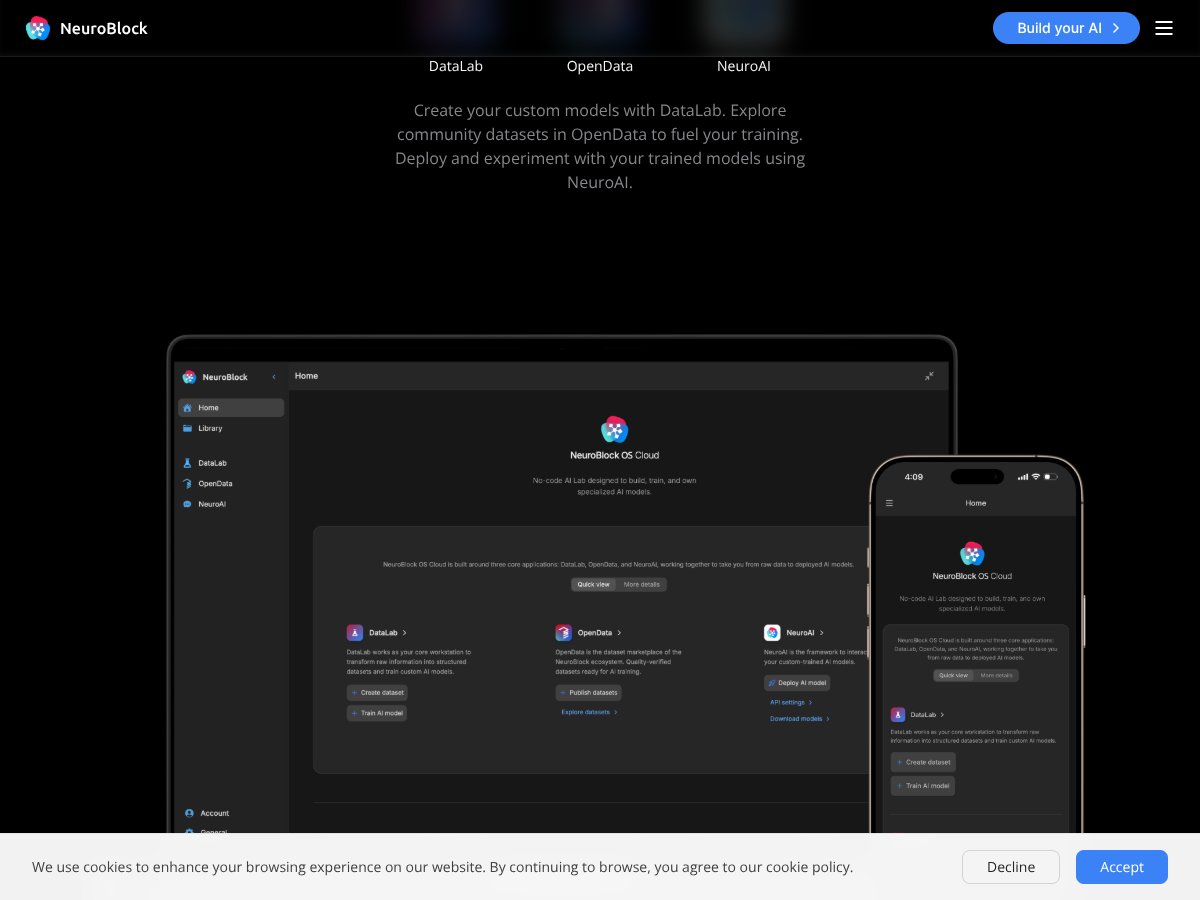
Task: Click Train AI model on the laptop screen
Action: [377, 713]
